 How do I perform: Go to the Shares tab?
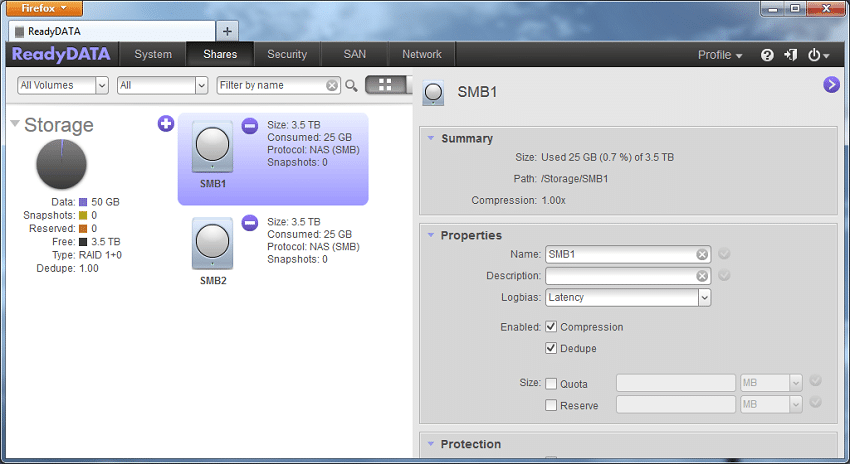pos(220,54)
